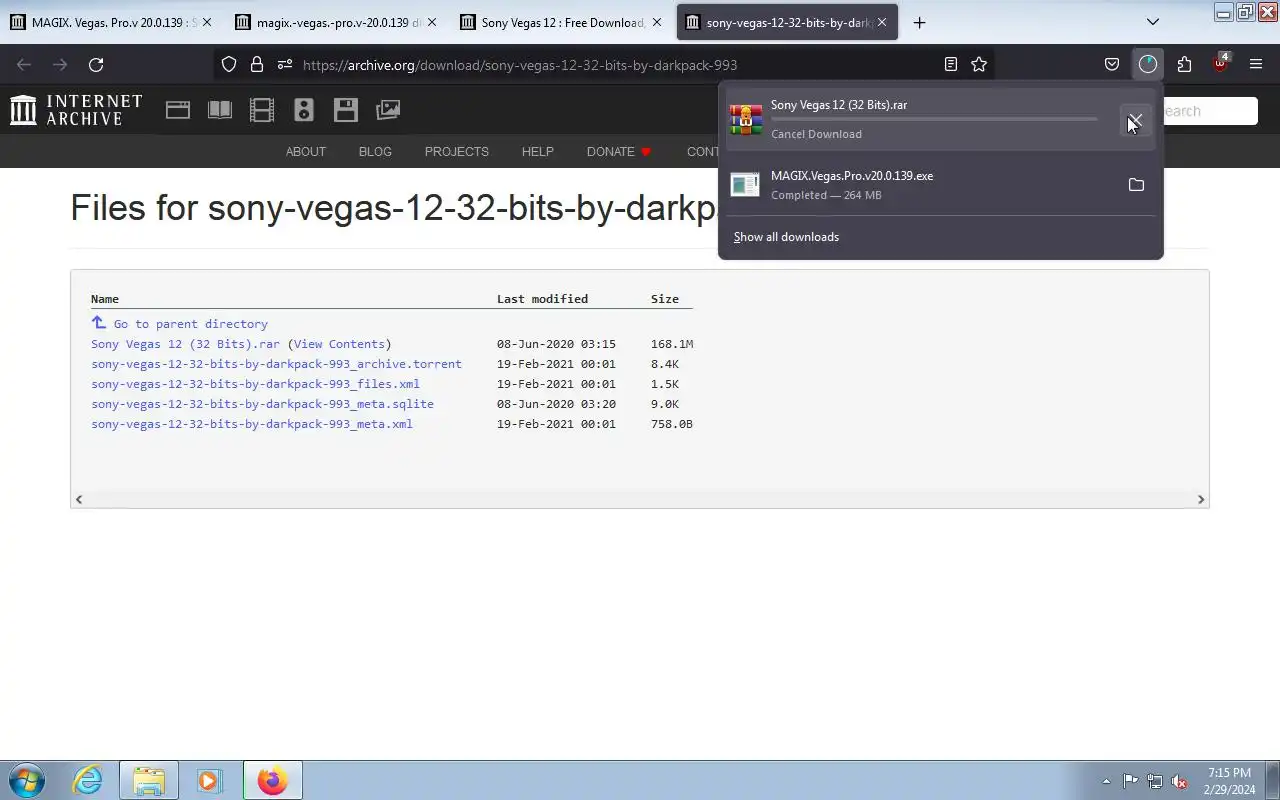1280x800 pixels.
Task: Click the Firefox taskbar button
Action: (x=272, y=780)
